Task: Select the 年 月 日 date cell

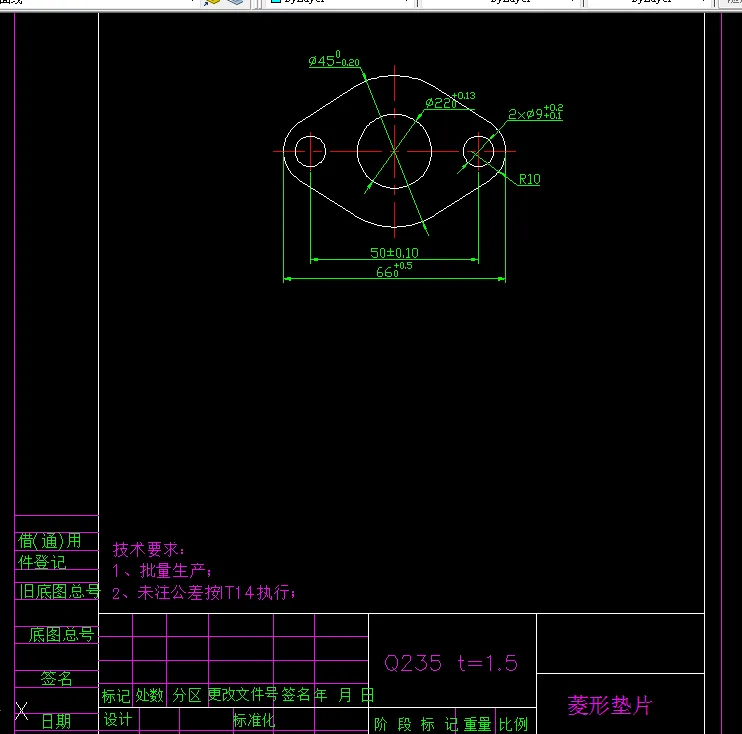Action: point(344,695)
